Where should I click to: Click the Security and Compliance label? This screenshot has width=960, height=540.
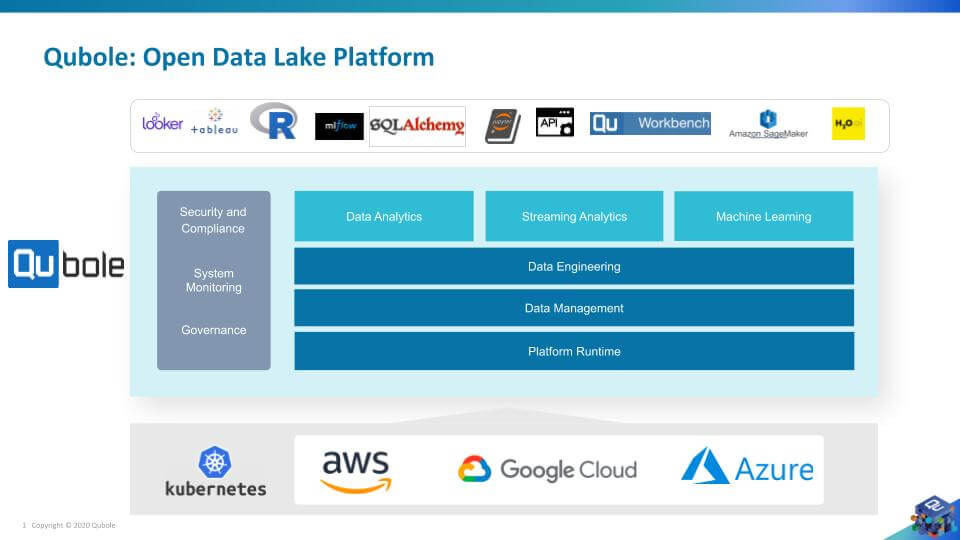[213, 220]
